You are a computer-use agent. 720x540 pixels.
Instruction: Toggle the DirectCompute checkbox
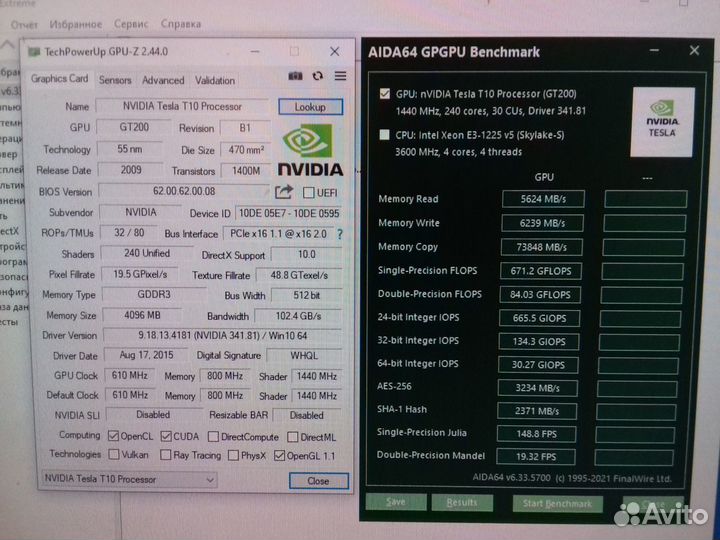tap(213, 437)
